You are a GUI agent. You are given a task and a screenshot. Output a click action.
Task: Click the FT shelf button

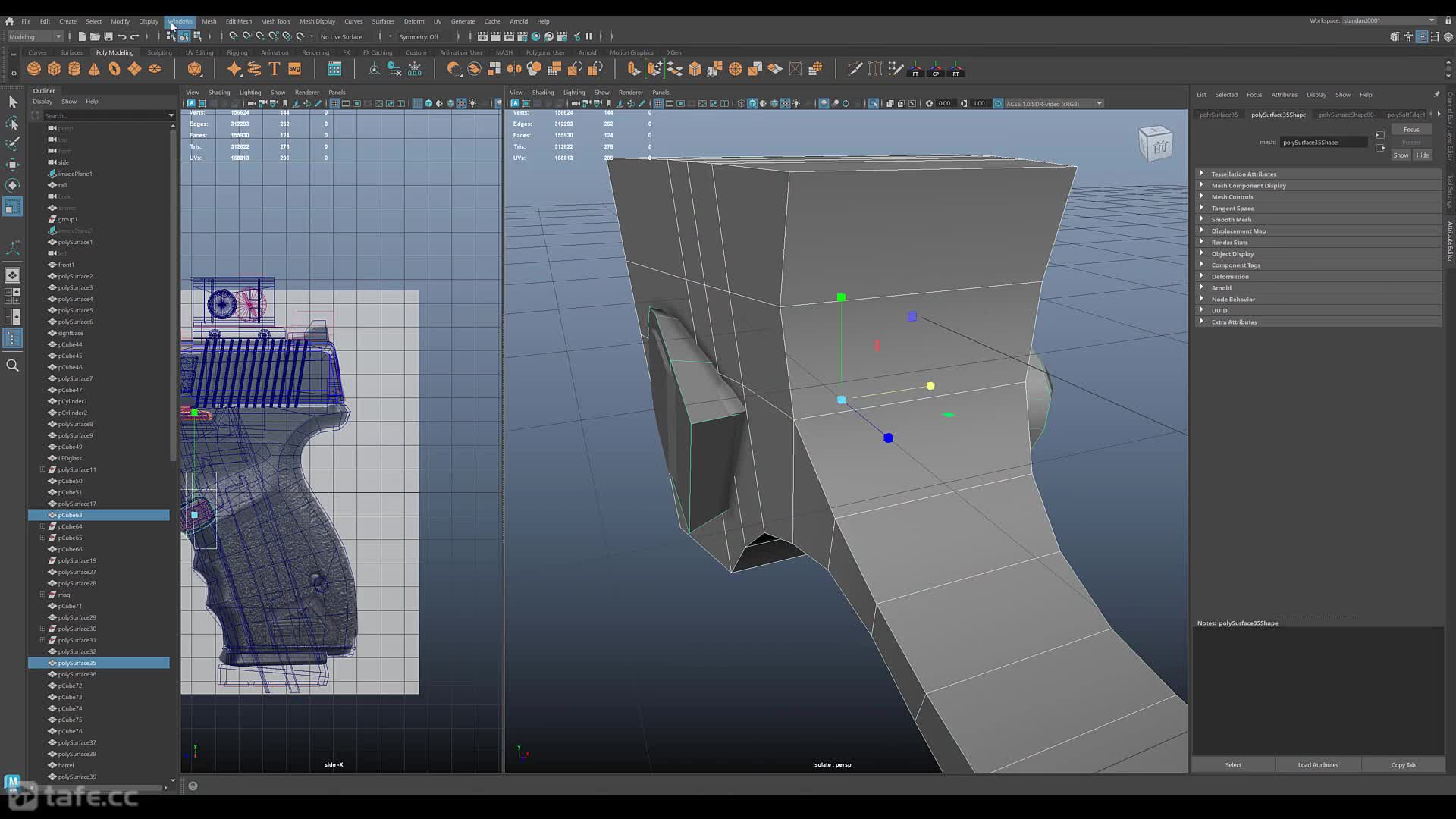916,69
